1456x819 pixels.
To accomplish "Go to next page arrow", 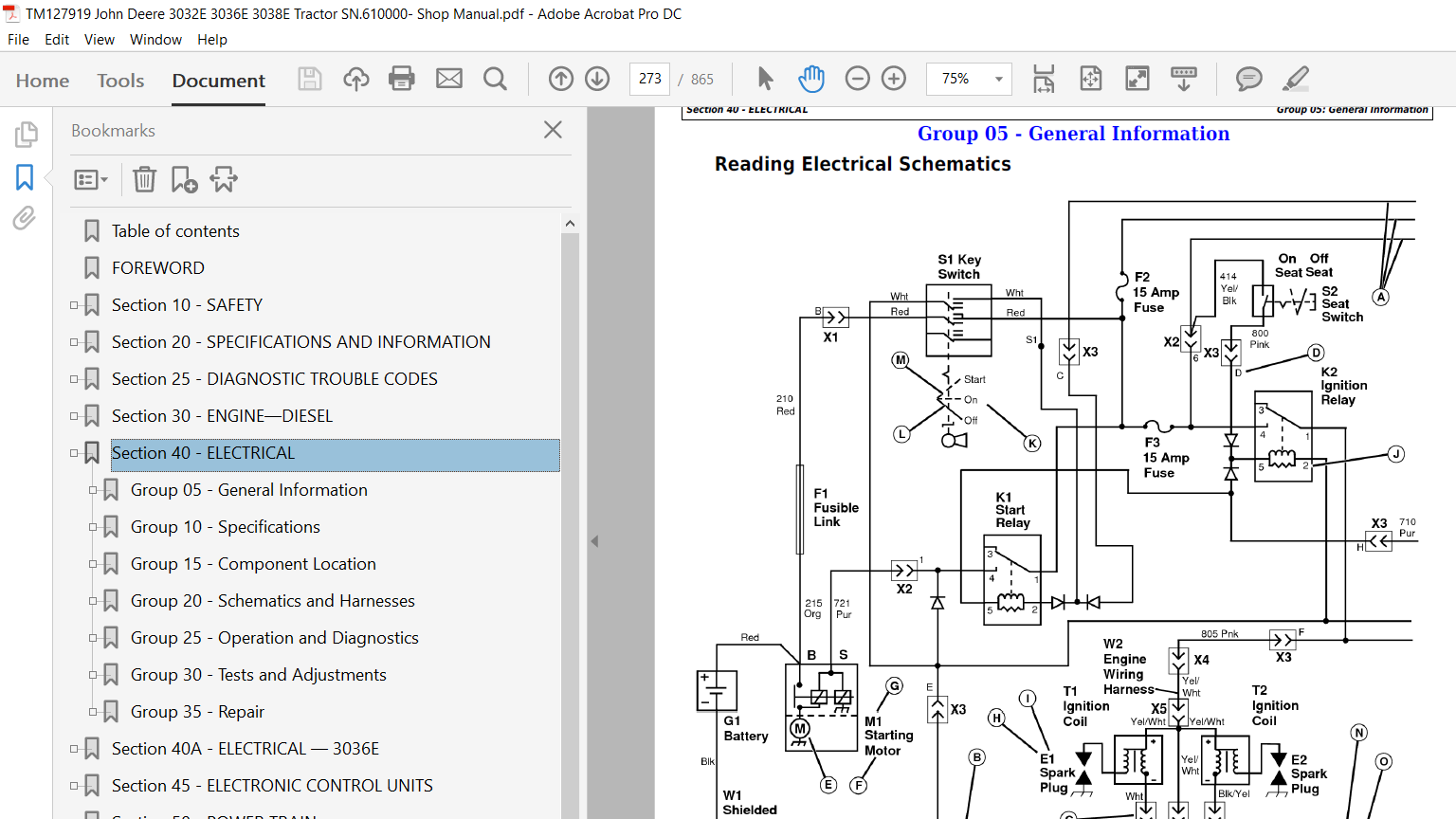I will tap(597, 79).
